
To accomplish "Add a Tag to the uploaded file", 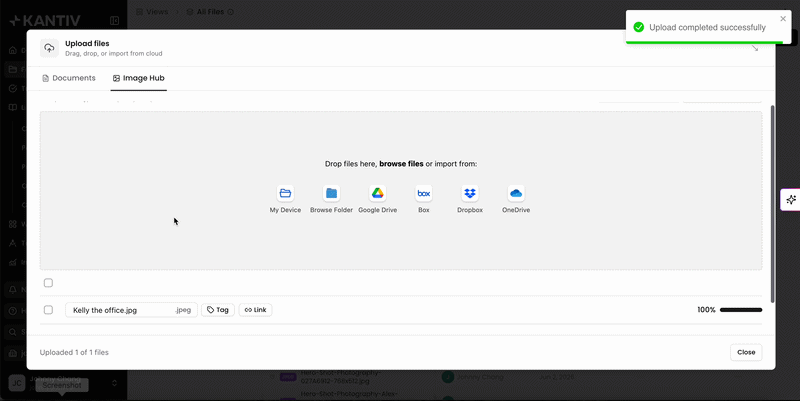I will 218,310.
